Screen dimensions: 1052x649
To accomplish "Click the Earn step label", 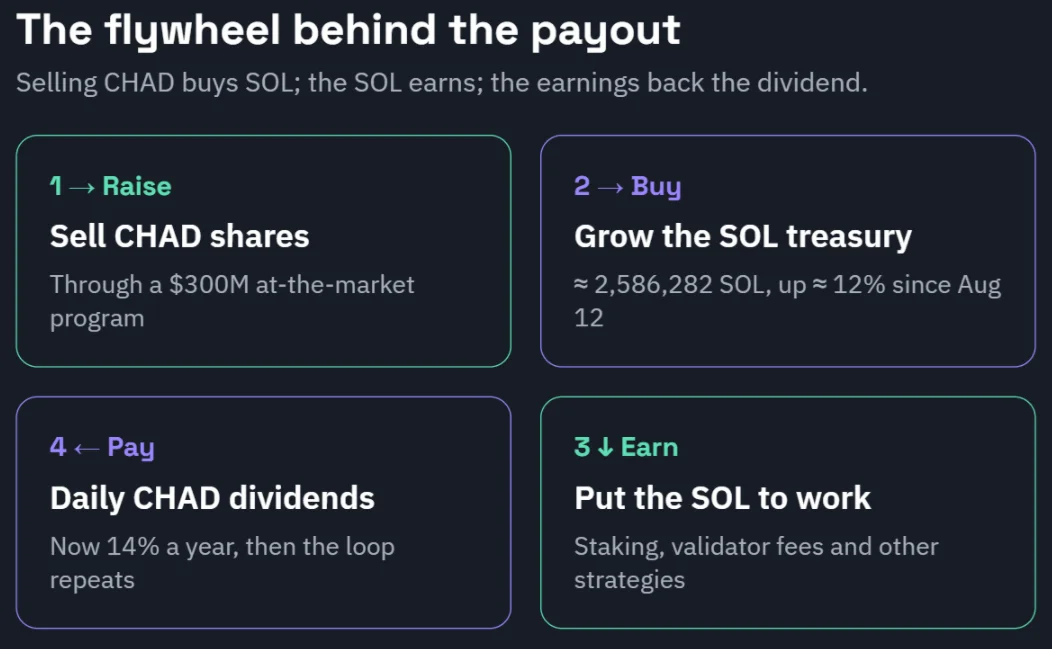I will (649, 447).
